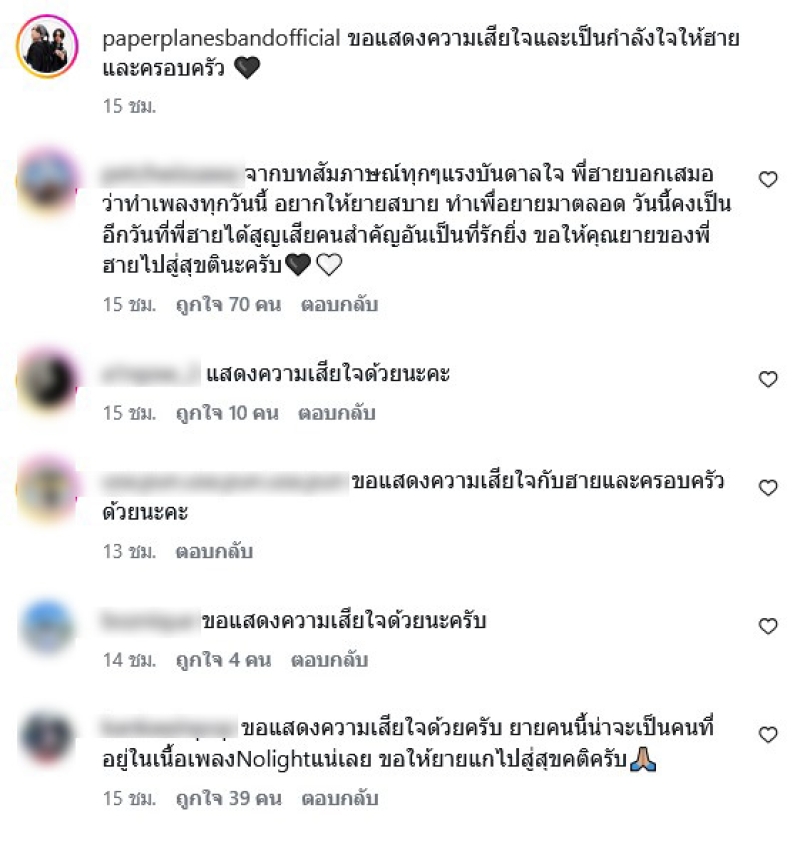800x848 pixels.
Task: Open avatar of the 70-likes commenter
Action: coord(48,182)
